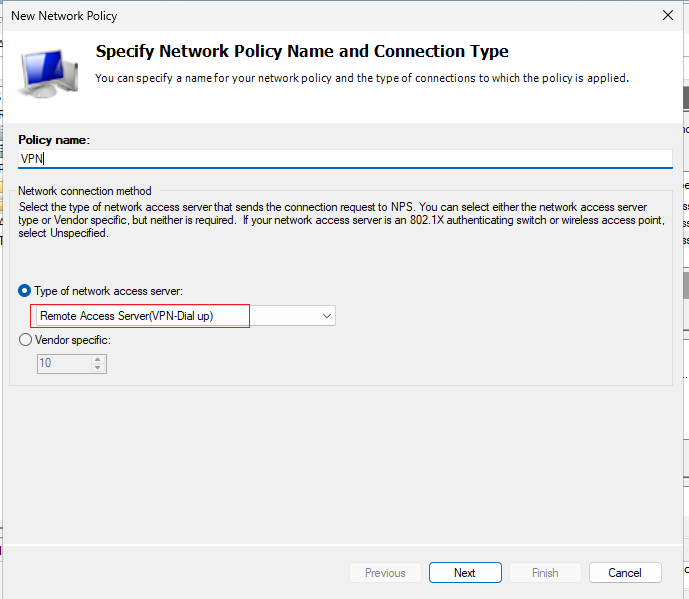Screen dimensions: 689x599
Task: Decrease the vendor specific value with down arrow
Action: click(98, 368)
